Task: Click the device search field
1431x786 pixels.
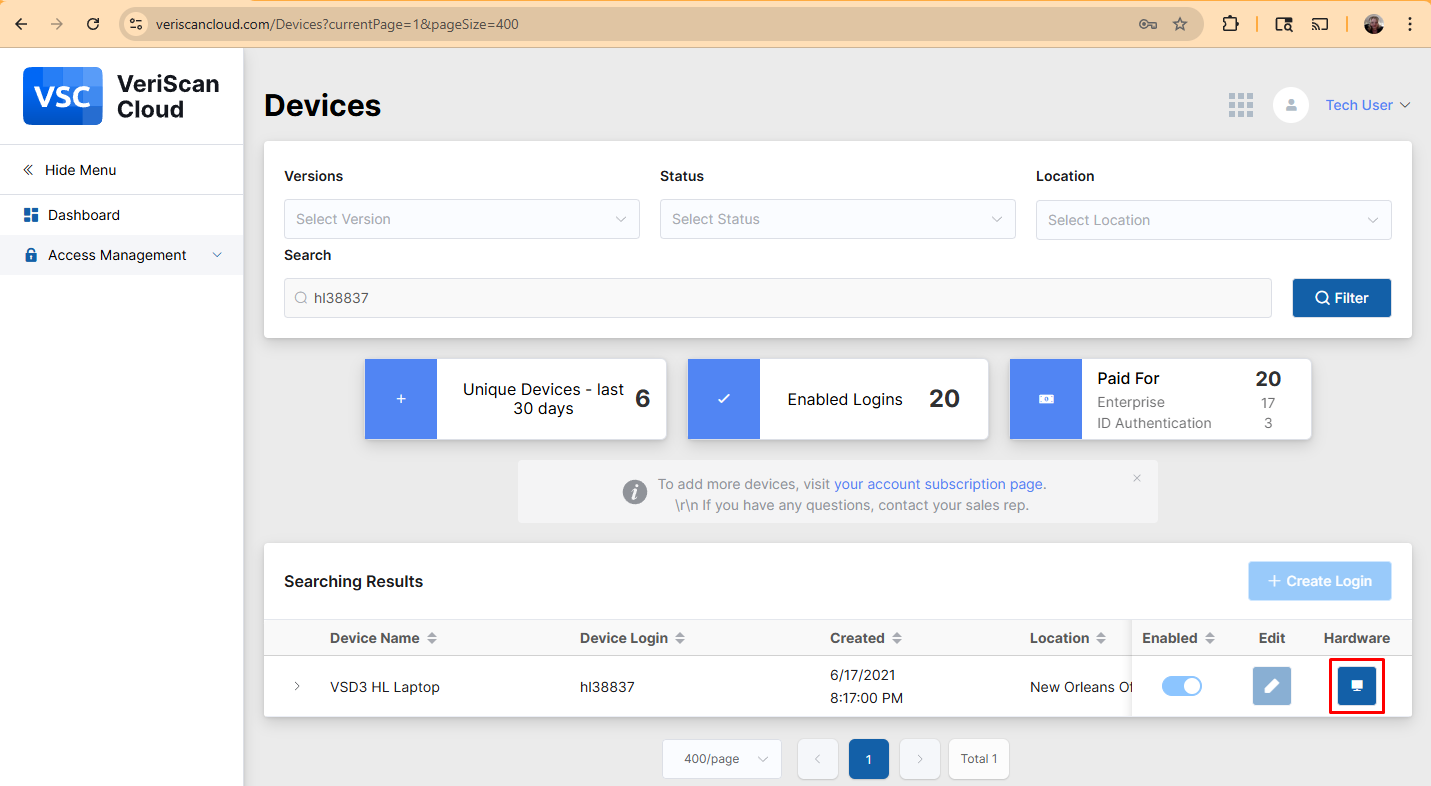Action: coord(778,298)
